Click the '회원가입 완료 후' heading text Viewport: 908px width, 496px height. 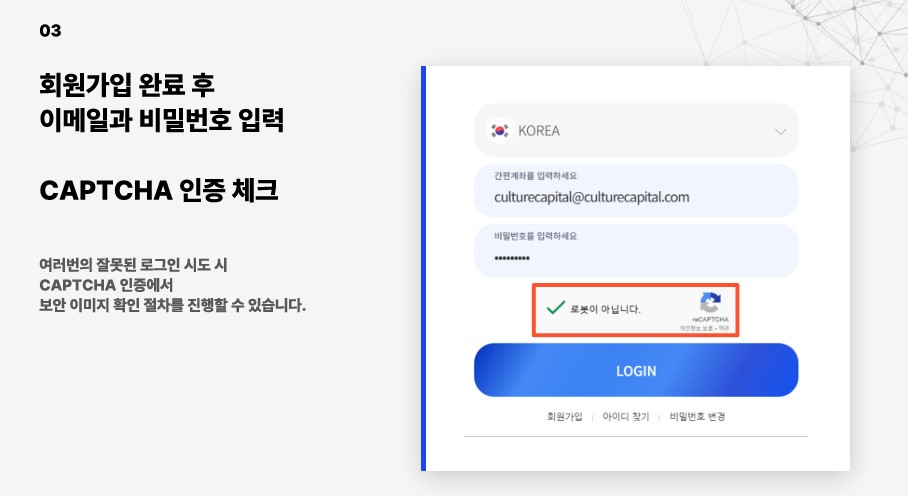point(127,85)
